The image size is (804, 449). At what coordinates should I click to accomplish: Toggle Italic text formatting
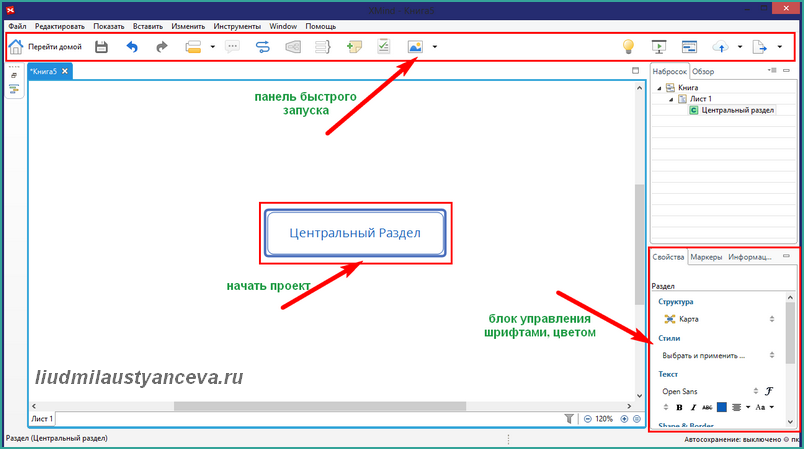[x=692, y=407]
